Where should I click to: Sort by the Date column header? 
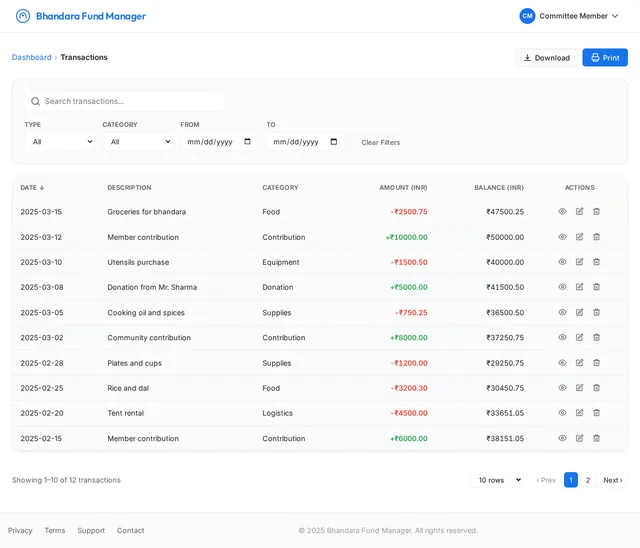[32, 187]
